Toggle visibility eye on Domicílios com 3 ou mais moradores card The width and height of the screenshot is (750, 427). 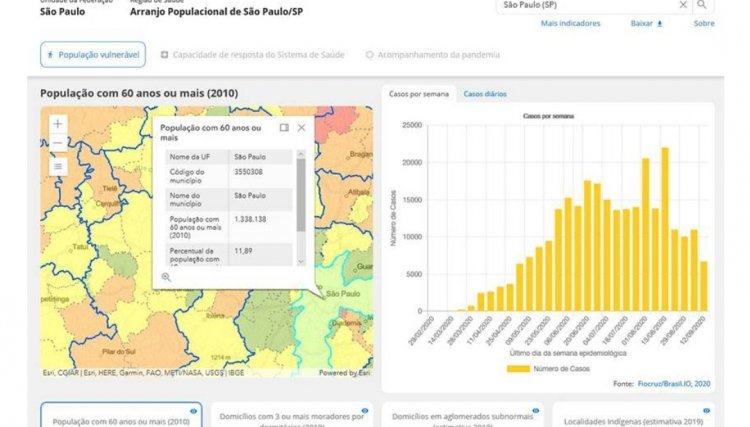(x=364, y=411)
